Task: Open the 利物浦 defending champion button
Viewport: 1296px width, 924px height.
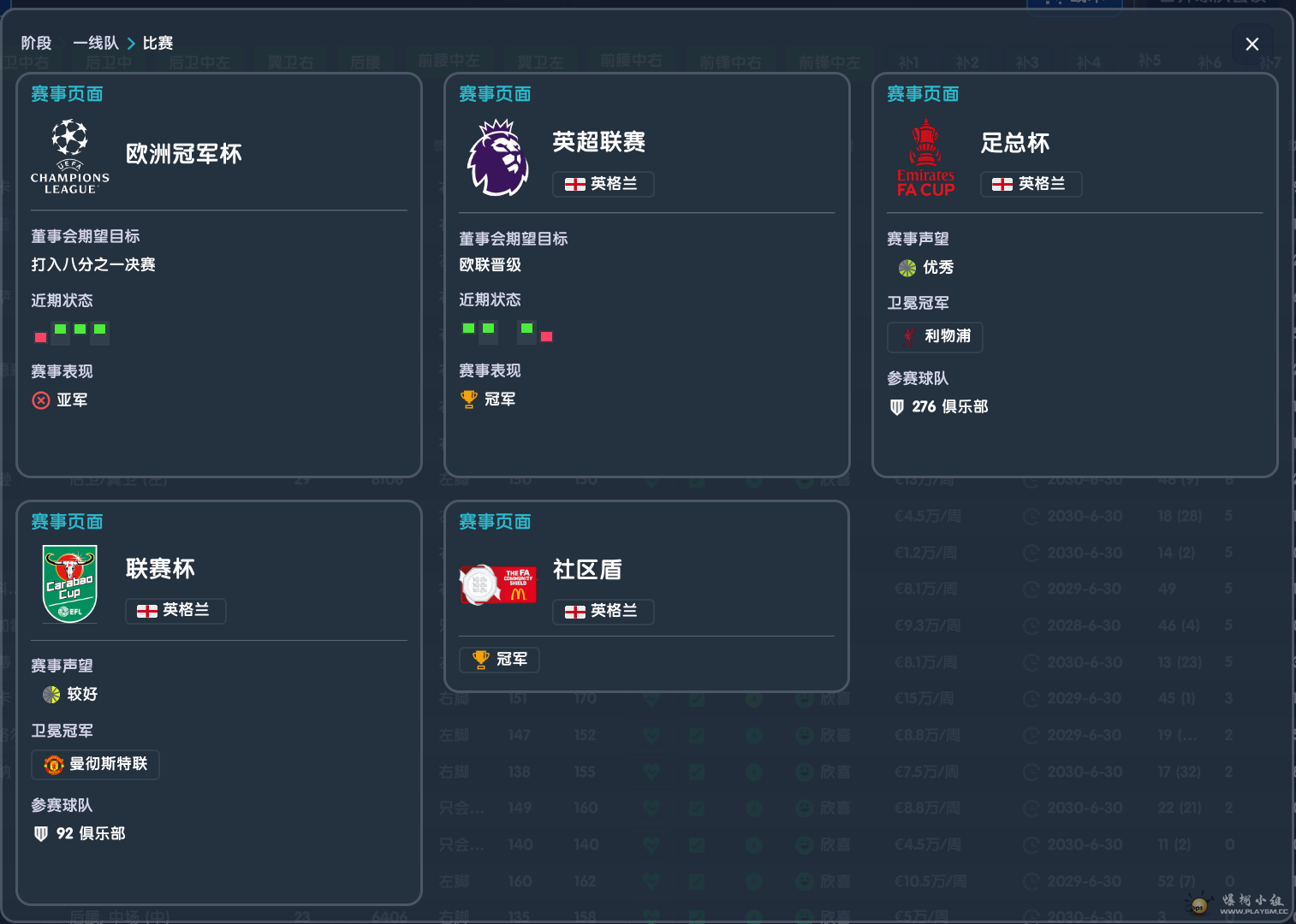Action: pos(935,337)
